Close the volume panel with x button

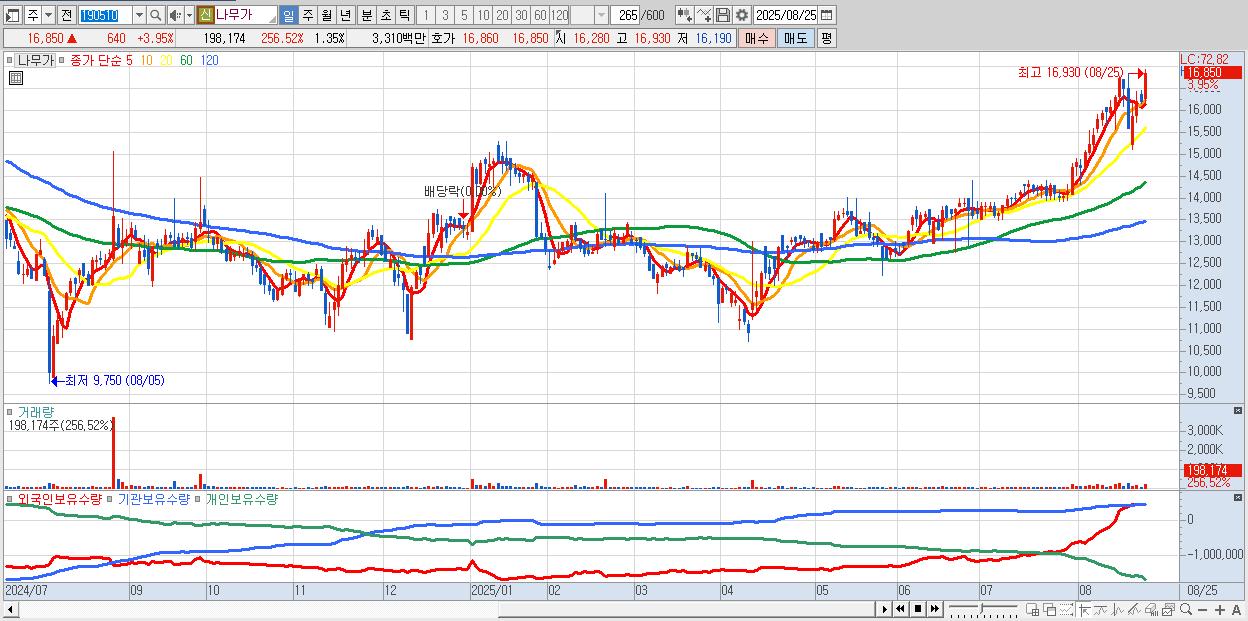1239,410
